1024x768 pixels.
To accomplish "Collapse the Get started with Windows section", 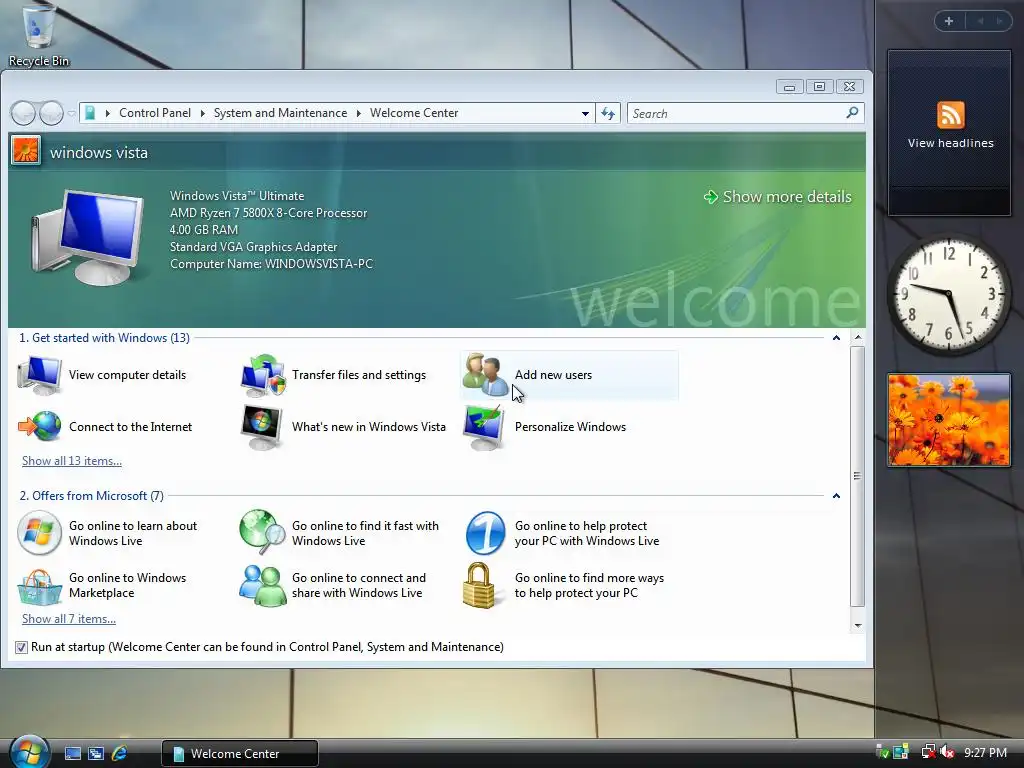I will point(836,338).
